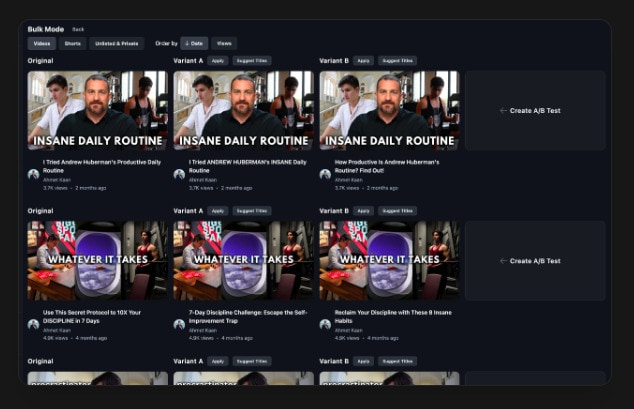Click Suggest Titles for first row Variant B
This screenshot has height=409, width=634.
pos(397,61)
